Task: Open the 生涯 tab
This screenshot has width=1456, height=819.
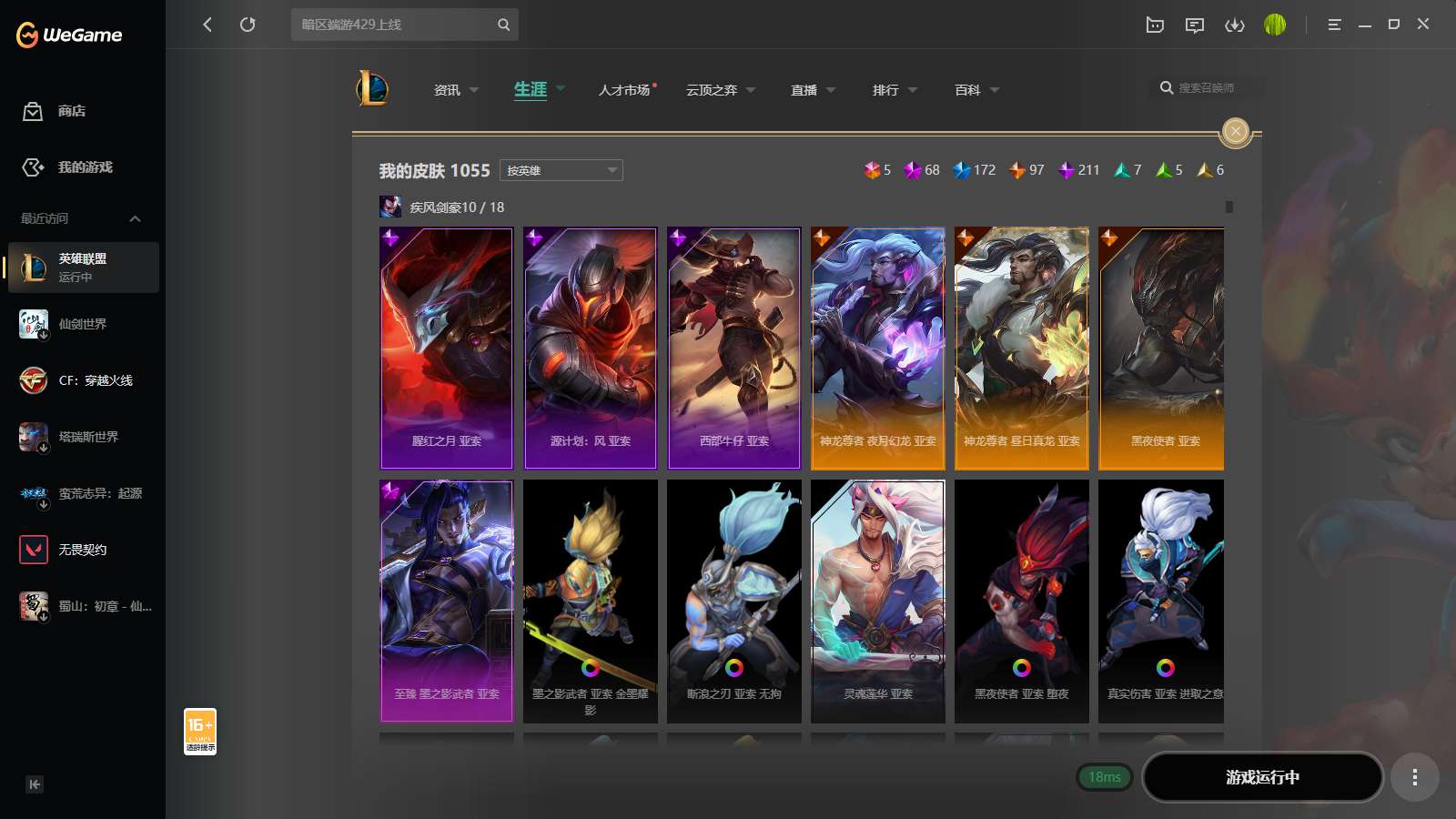Action: (531, 89)
